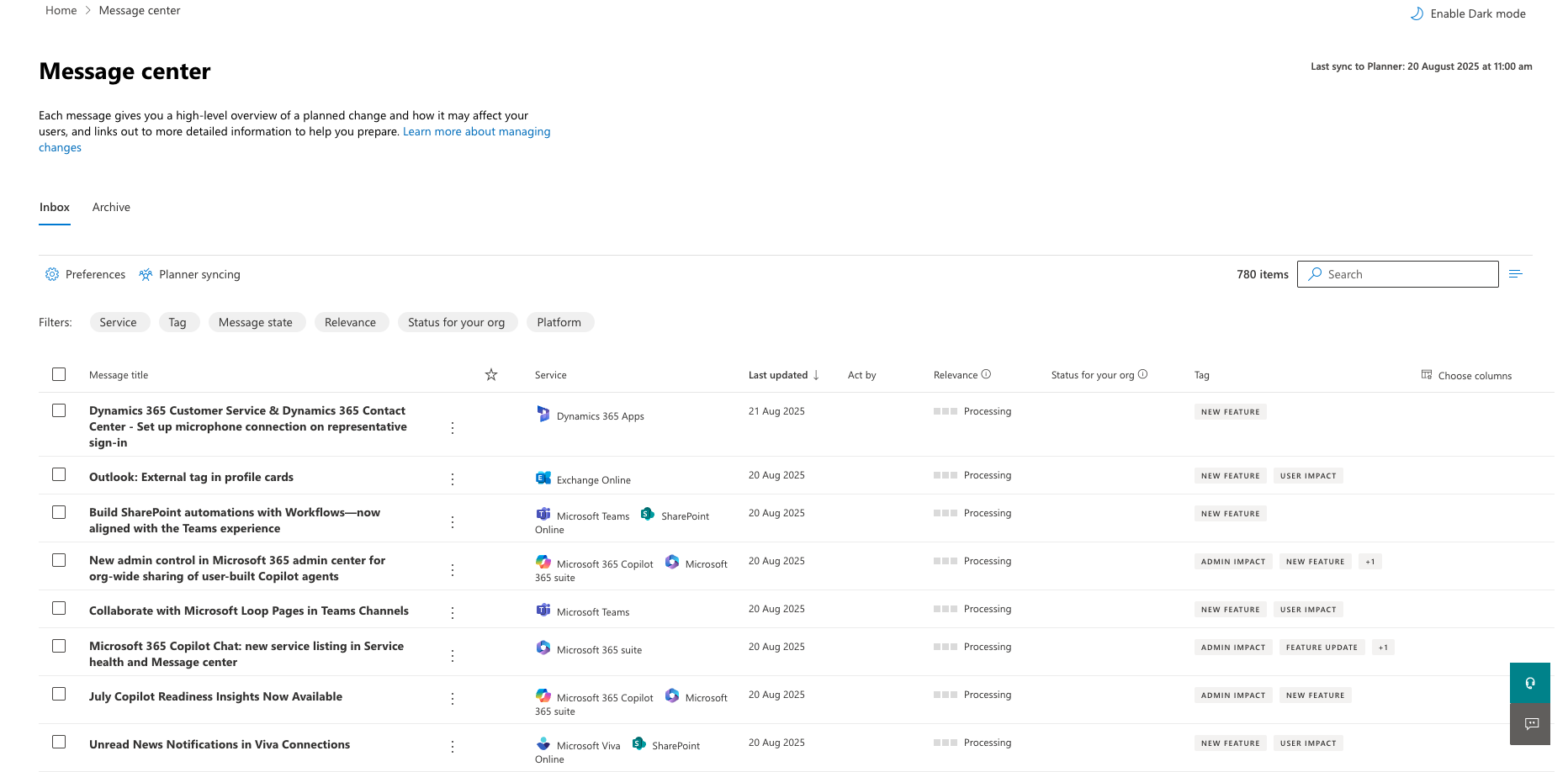The height and width of the screenshot is (772, 1568).
Task: Select the Outlook External tag message checkbox
Action: [x=59, y=474]
